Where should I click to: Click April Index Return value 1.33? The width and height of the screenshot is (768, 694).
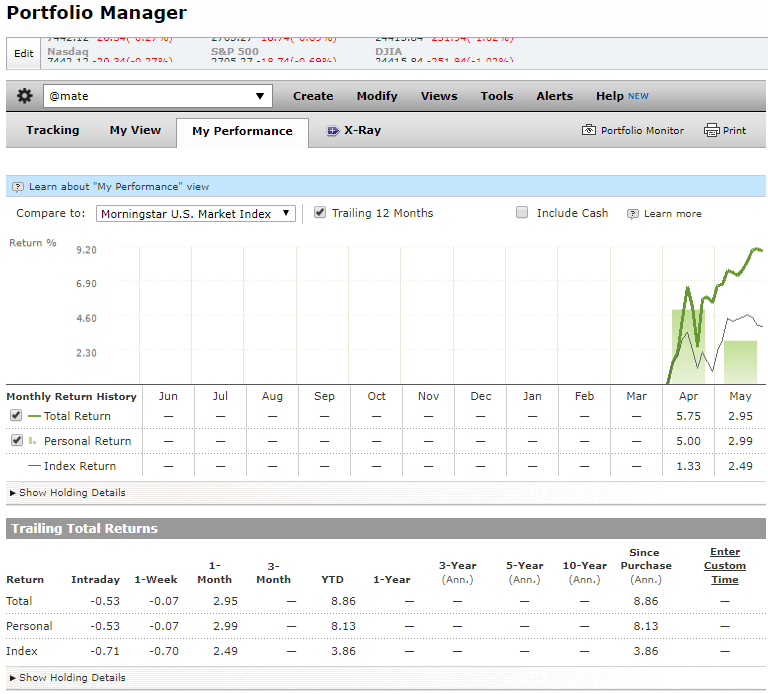[688, 466]
